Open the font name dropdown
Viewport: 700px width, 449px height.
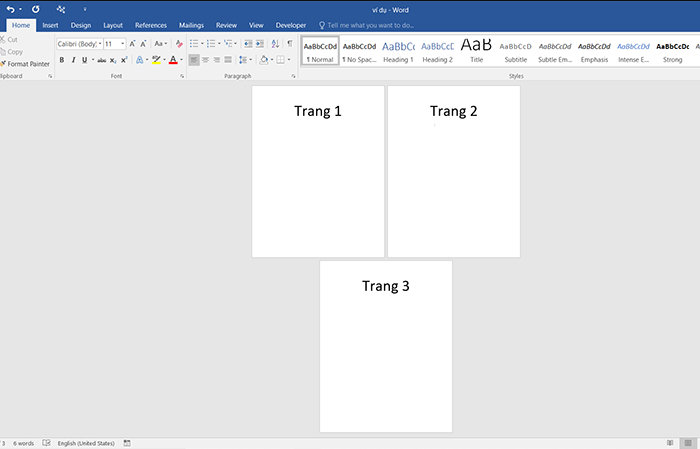click(100, 44)
